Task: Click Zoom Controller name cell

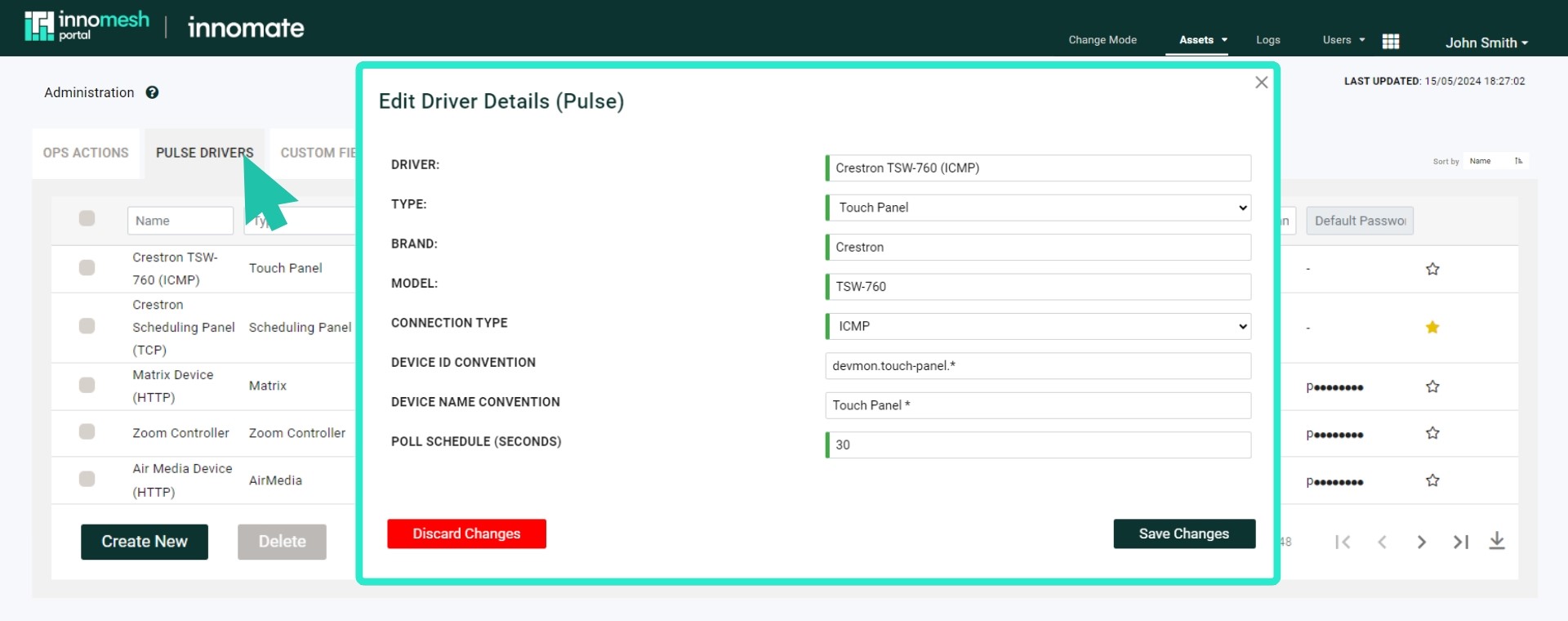Action: 180,433
